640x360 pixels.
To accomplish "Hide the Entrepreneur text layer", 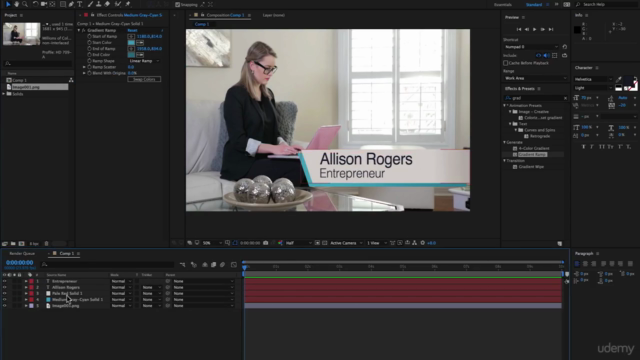I will click(x=4, y=281).
